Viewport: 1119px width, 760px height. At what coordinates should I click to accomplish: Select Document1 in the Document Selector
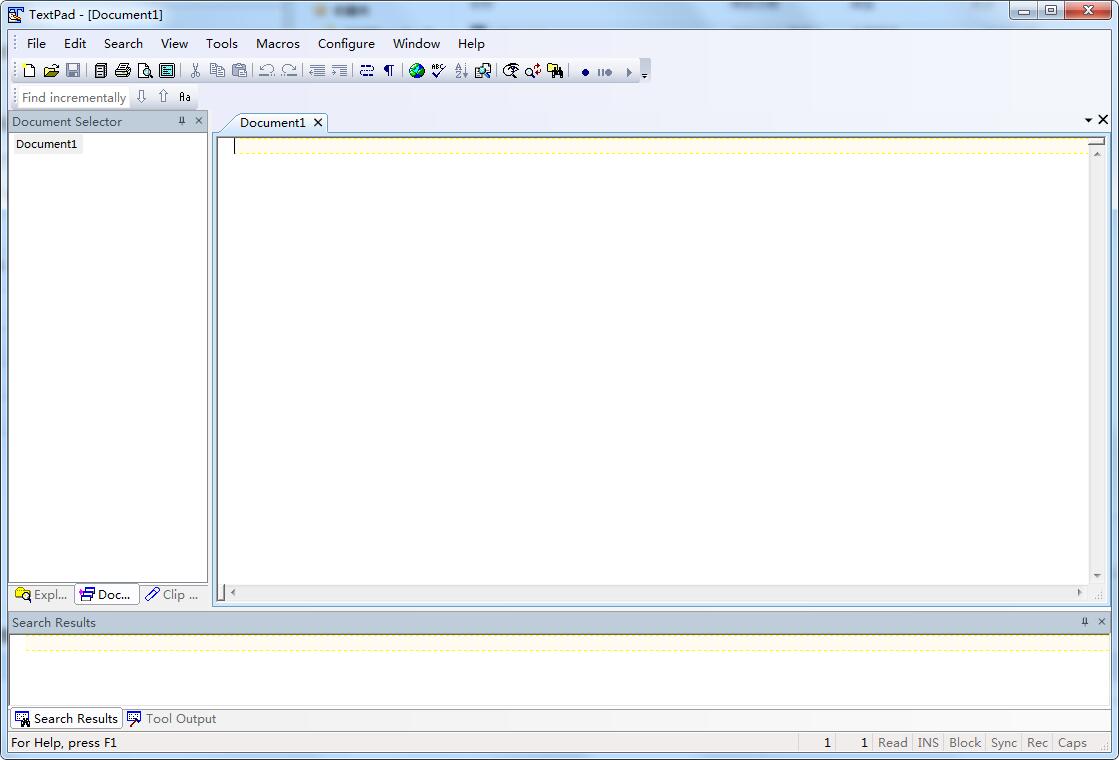tap(46, 144)
